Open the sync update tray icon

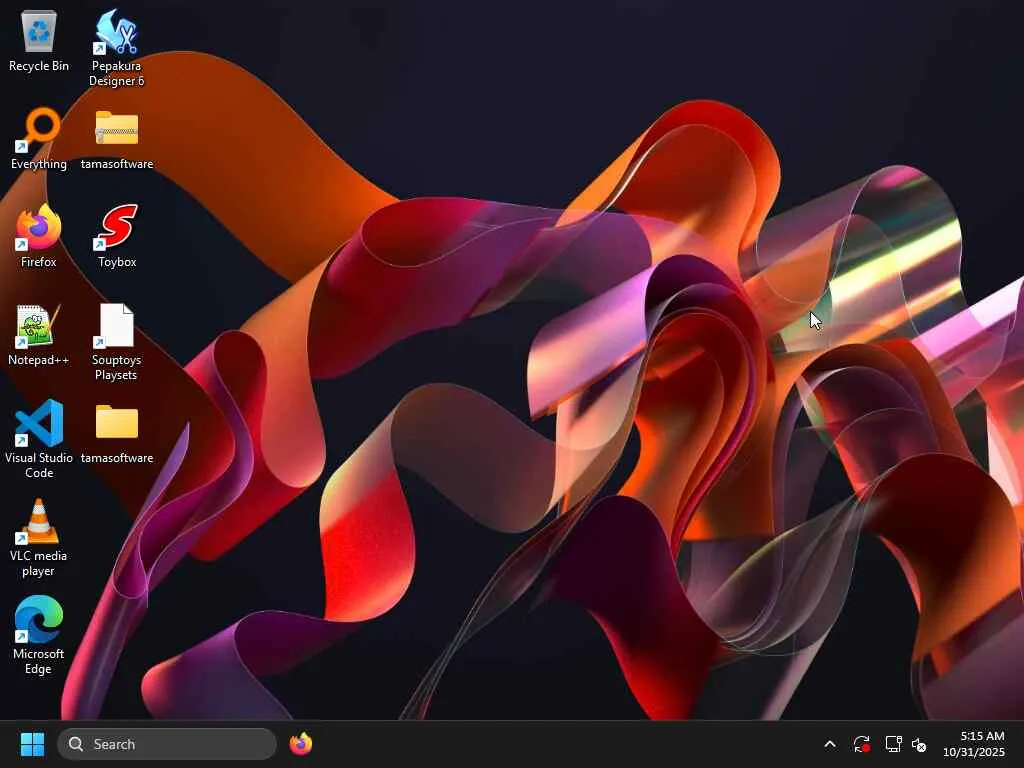coord(861,744)
